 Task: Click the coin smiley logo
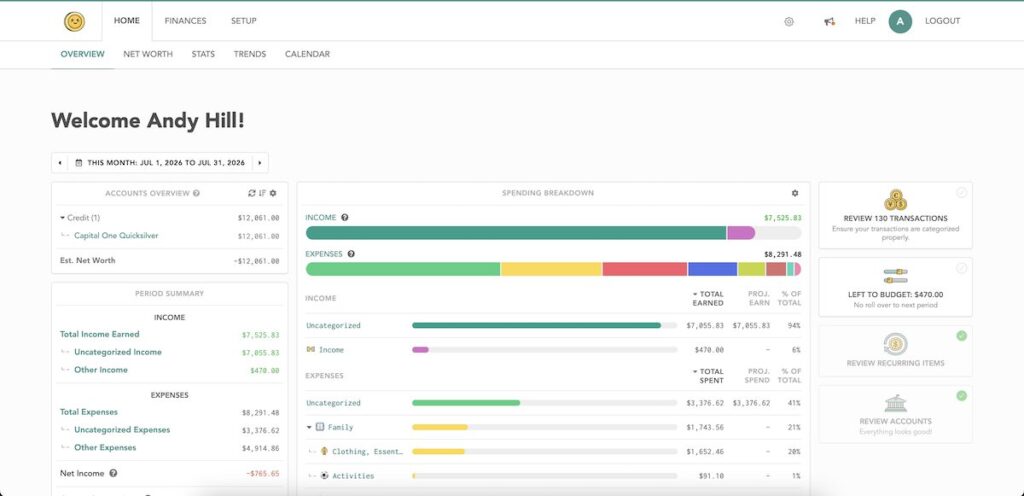click(74, 22)
